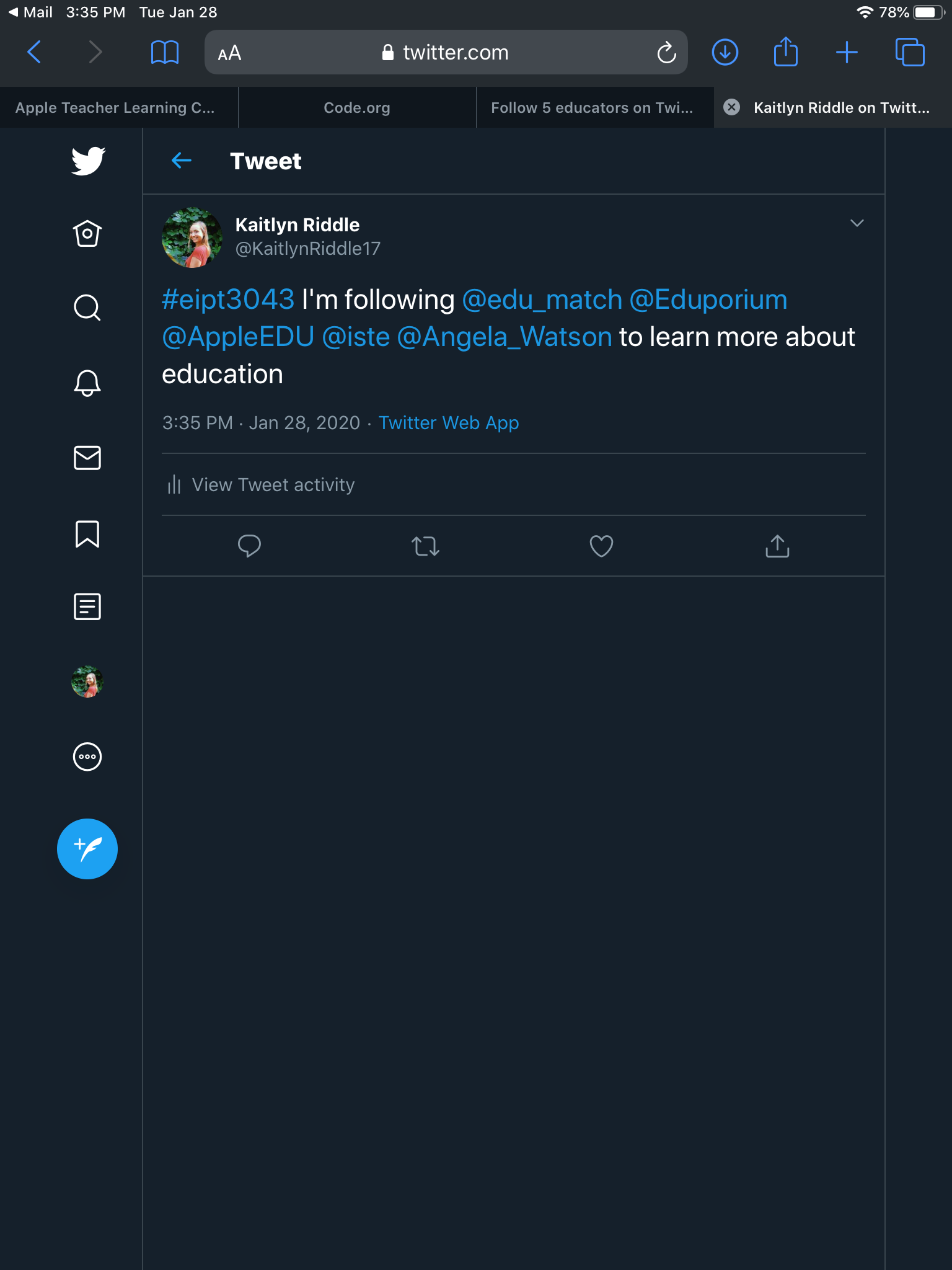Share the tweet via share icon

point(777,546)
